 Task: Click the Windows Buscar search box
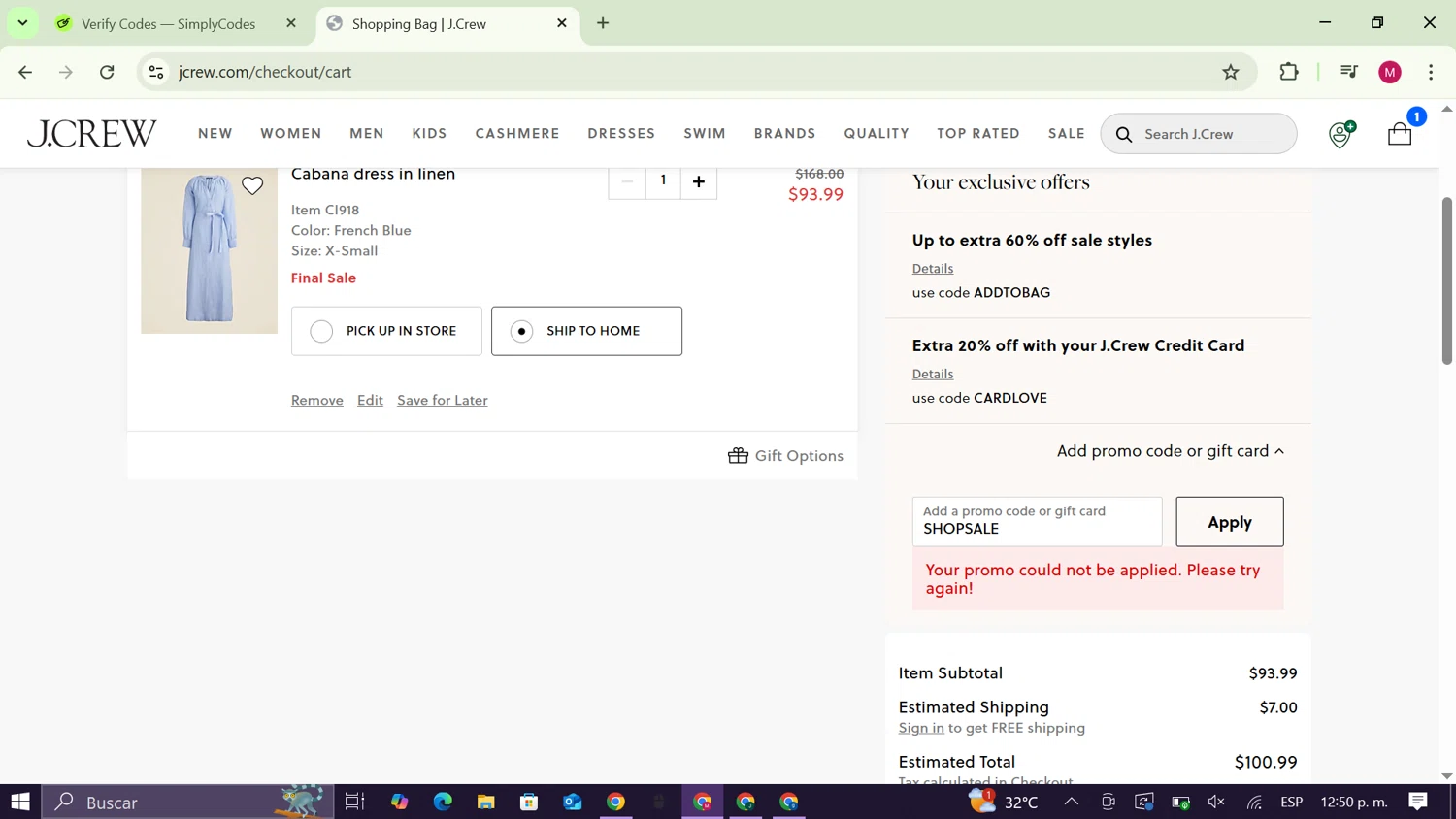[187, 802]
